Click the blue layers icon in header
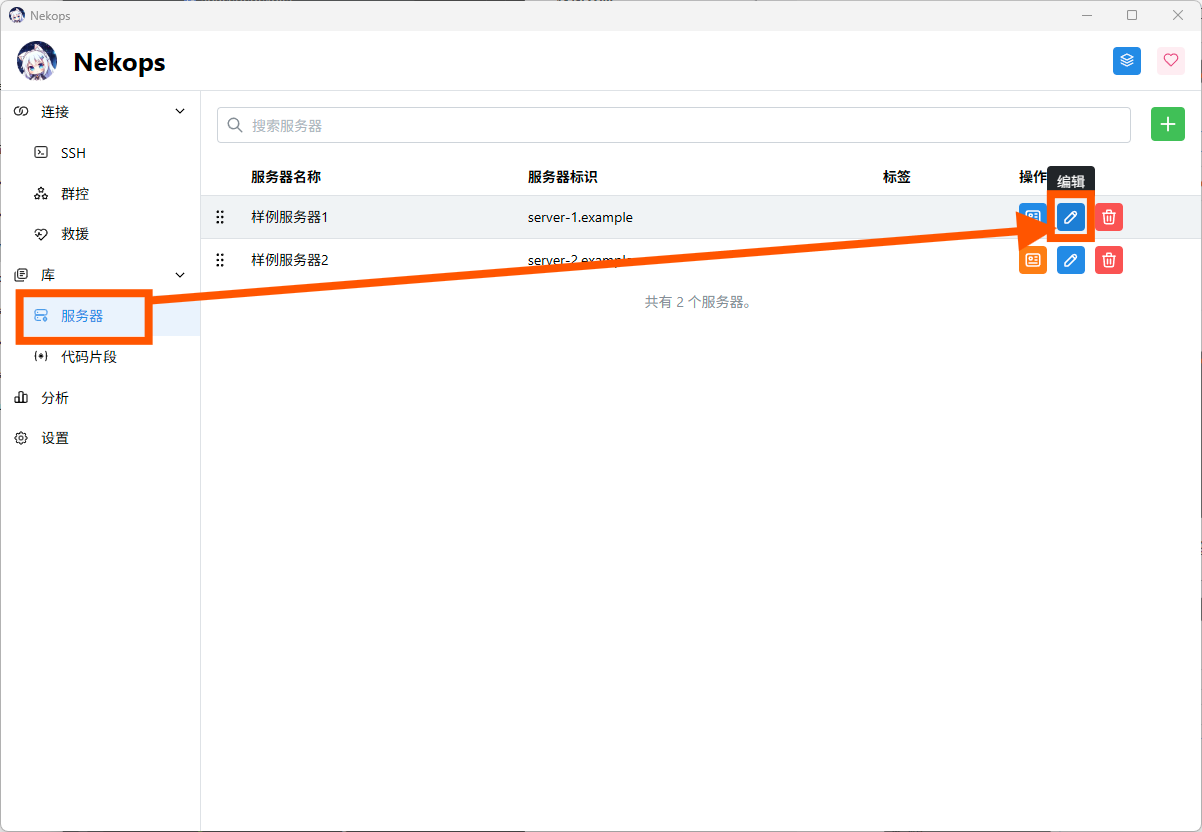This screenshot has height=832, width=1202. 1127,61
